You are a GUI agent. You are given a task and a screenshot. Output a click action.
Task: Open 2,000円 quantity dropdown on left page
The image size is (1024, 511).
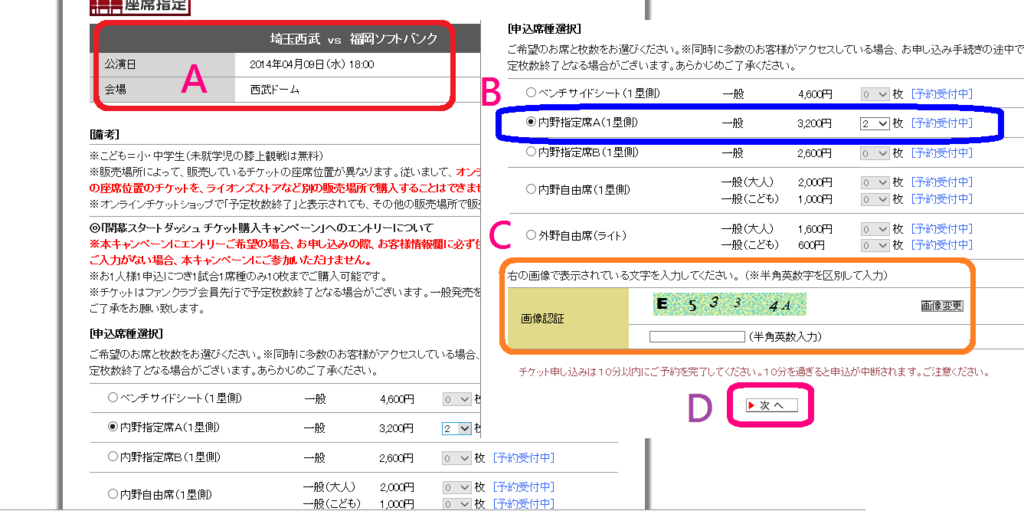457,487
